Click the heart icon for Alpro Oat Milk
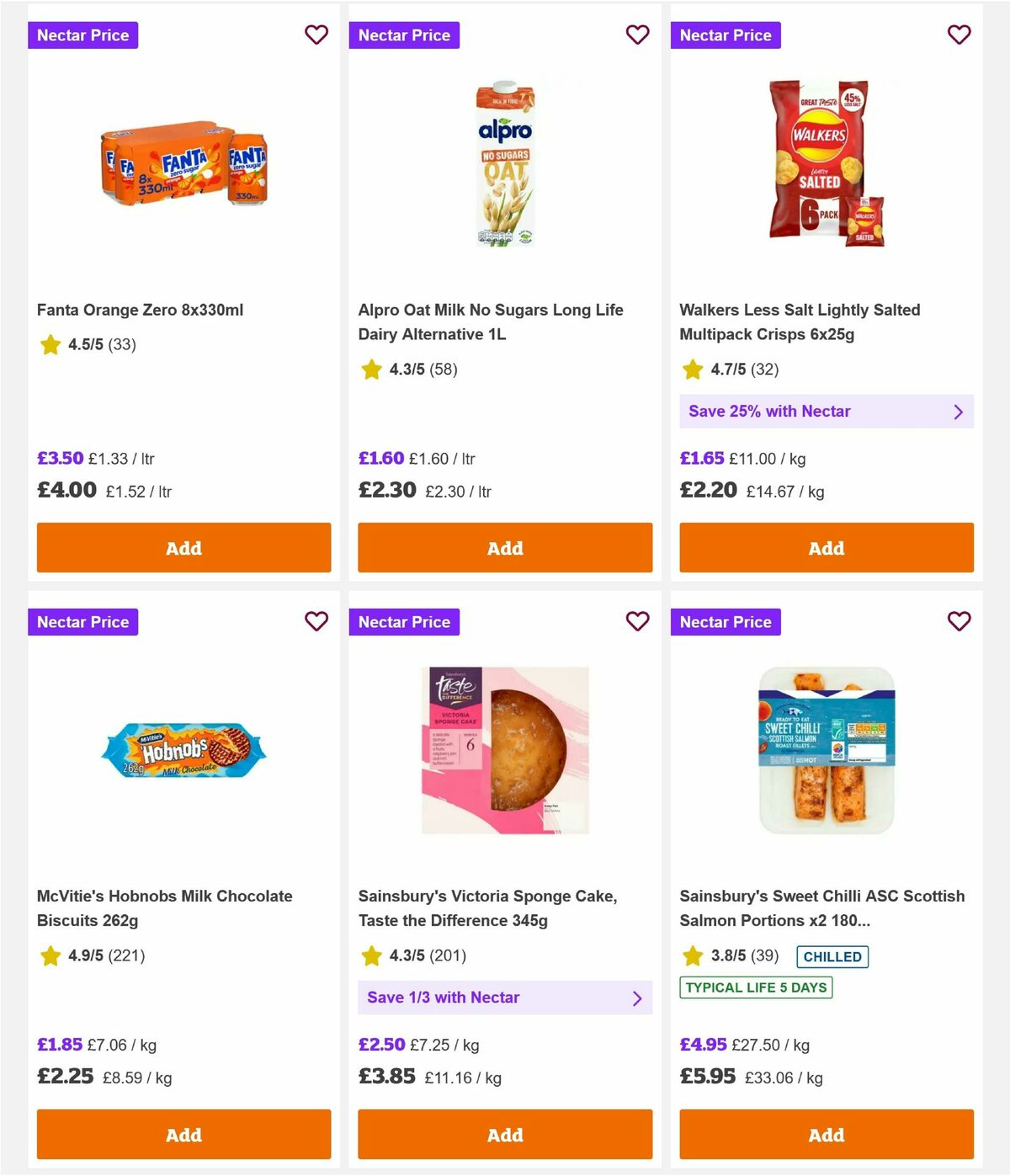This screenshot has width=1010, height=1176. click(x=638, y=35)
